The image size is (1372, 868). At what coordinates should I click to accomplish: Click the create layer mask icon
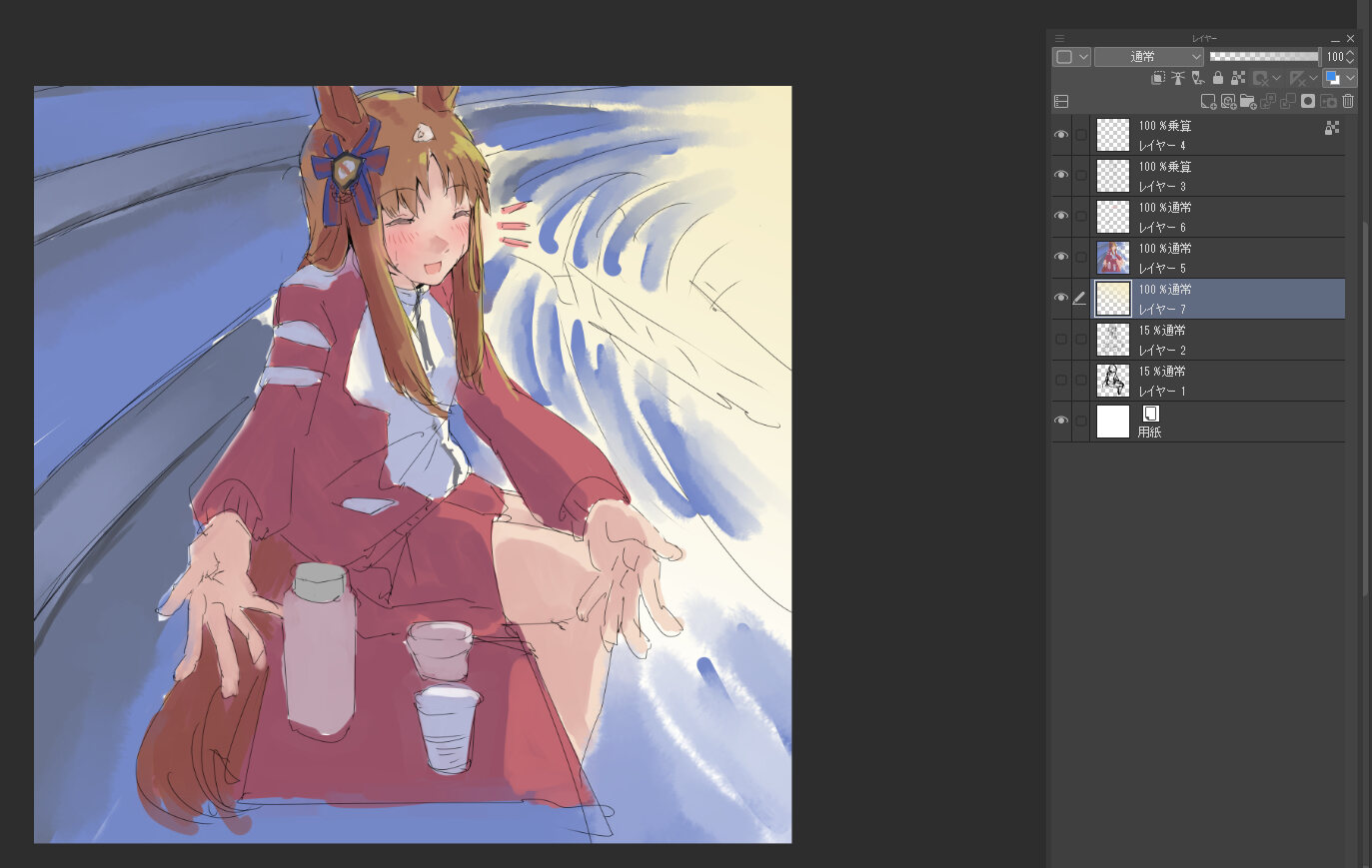(x=1308, y=101)
